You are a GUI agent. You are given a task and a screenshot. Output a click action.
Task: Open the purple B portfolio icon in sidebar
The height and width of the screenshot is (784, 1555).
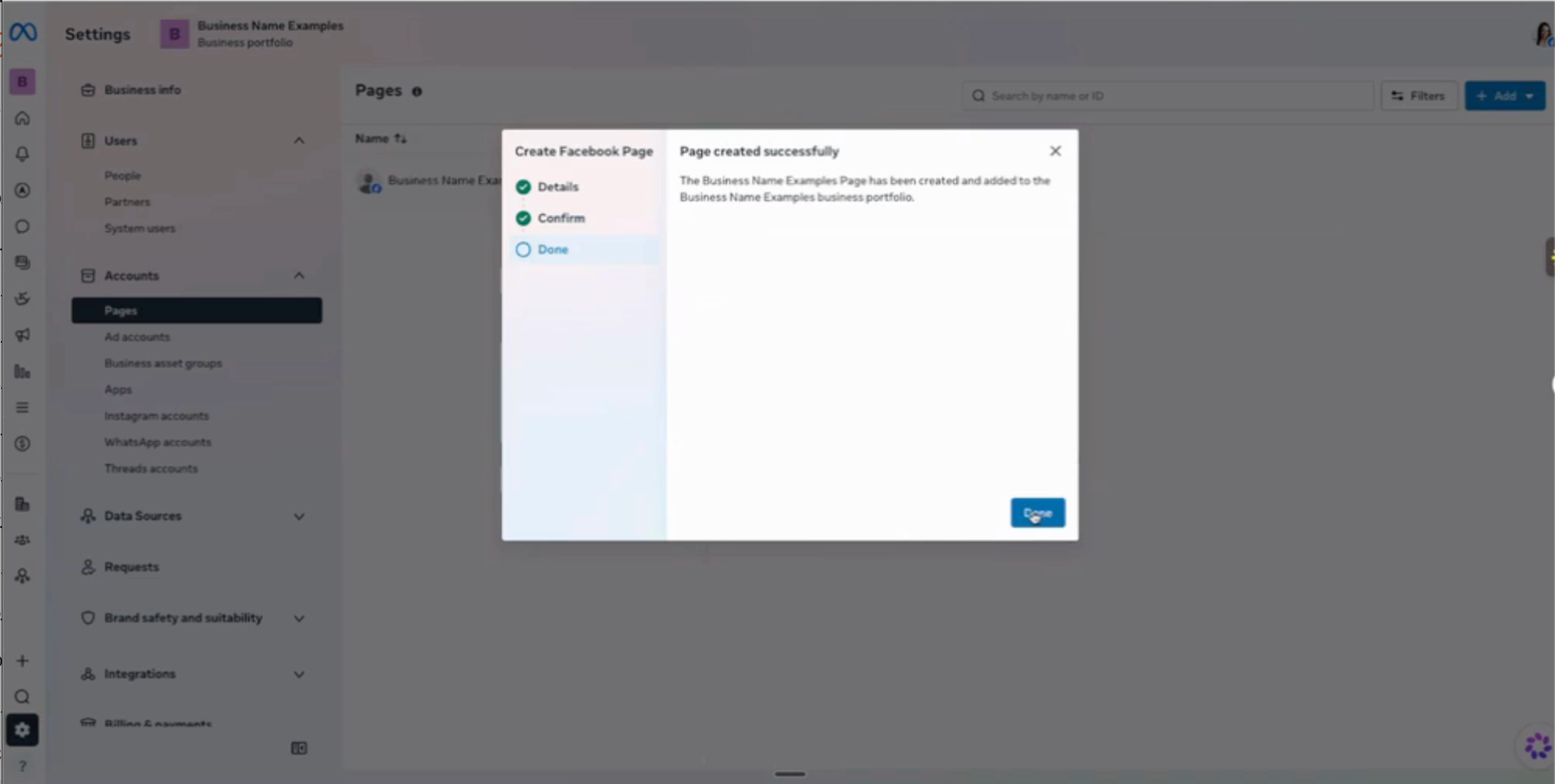point(23,82)
